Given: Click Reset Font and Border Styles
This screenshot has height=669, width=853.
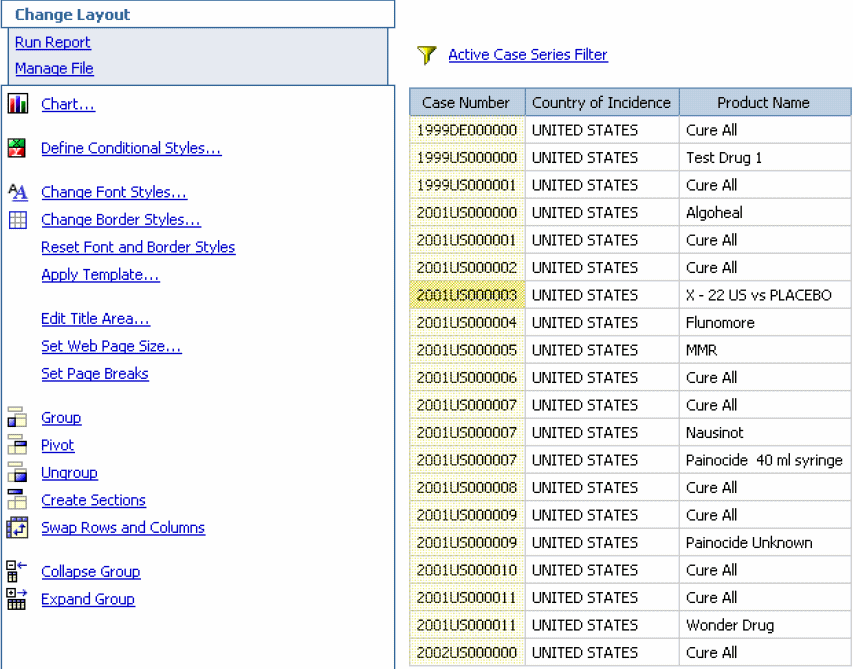Looking at the screenshot, I should pyautogui.click(x=138, y=247).
